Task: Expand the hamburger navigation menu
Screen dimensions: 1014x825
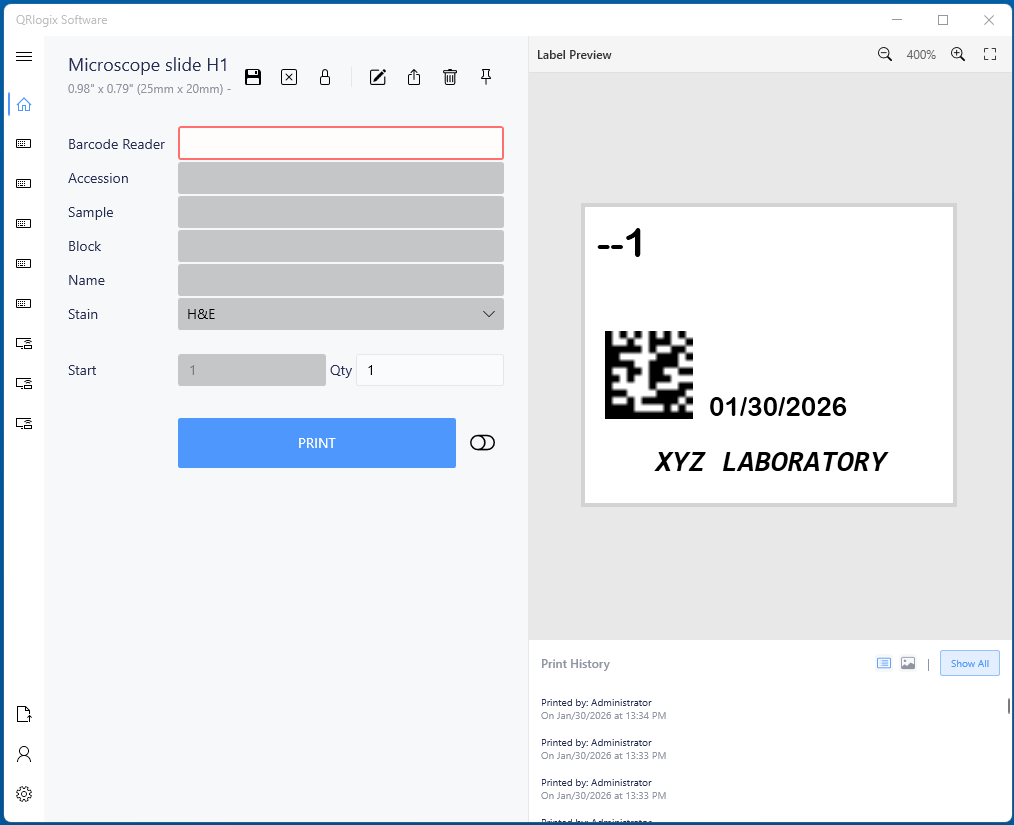Action: click(x=24, y=56)
